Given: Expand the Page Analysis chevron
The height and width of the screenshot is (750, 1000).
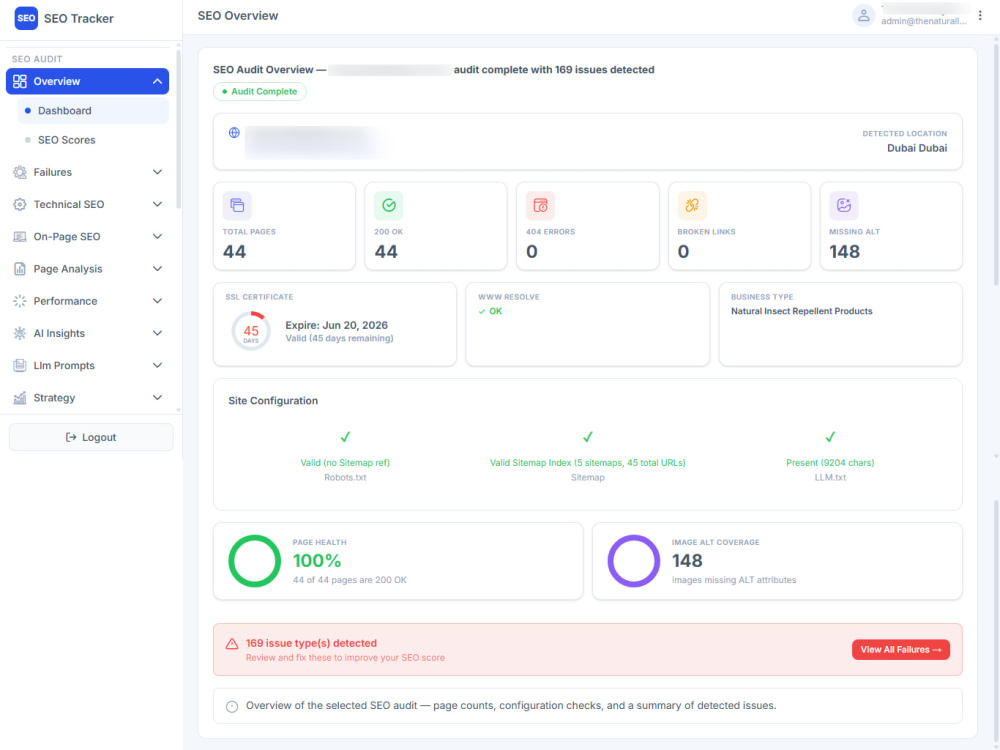Looking at the screenshot, I should [x=158, y=268].
